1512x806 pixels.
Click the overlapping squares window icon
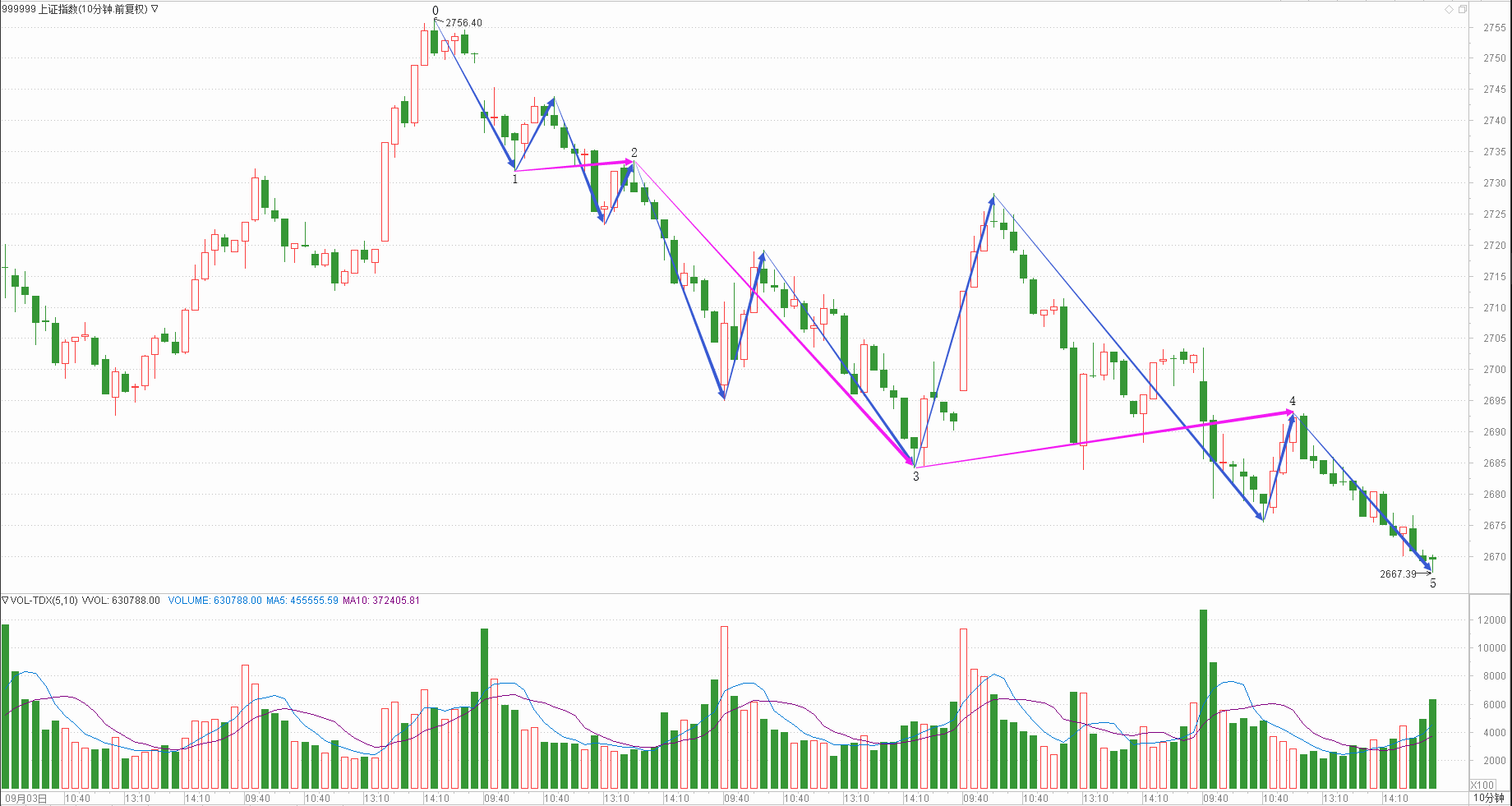[1462, 9]
